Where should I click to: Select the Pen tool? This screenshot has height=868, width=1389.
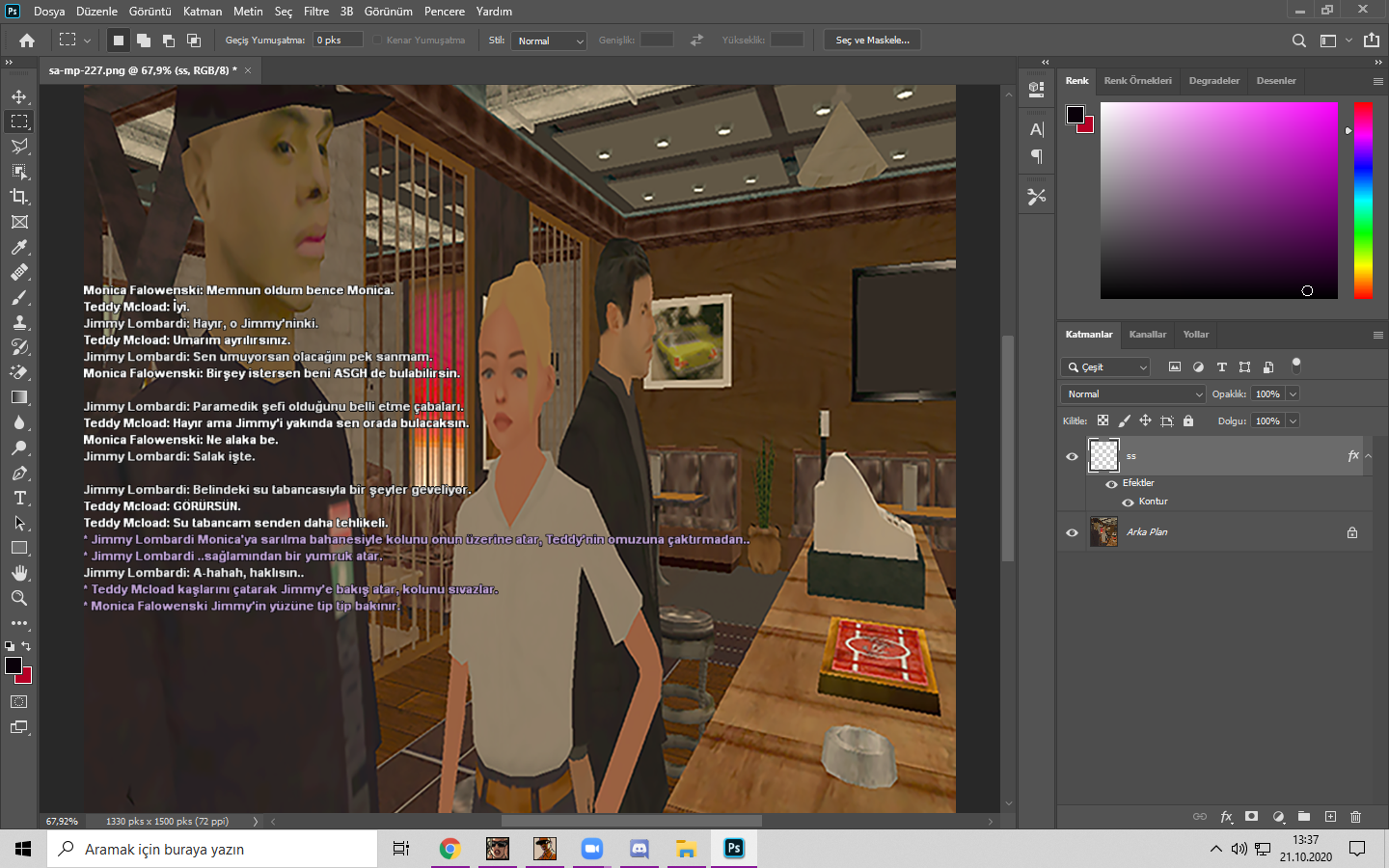coord(19,473)
